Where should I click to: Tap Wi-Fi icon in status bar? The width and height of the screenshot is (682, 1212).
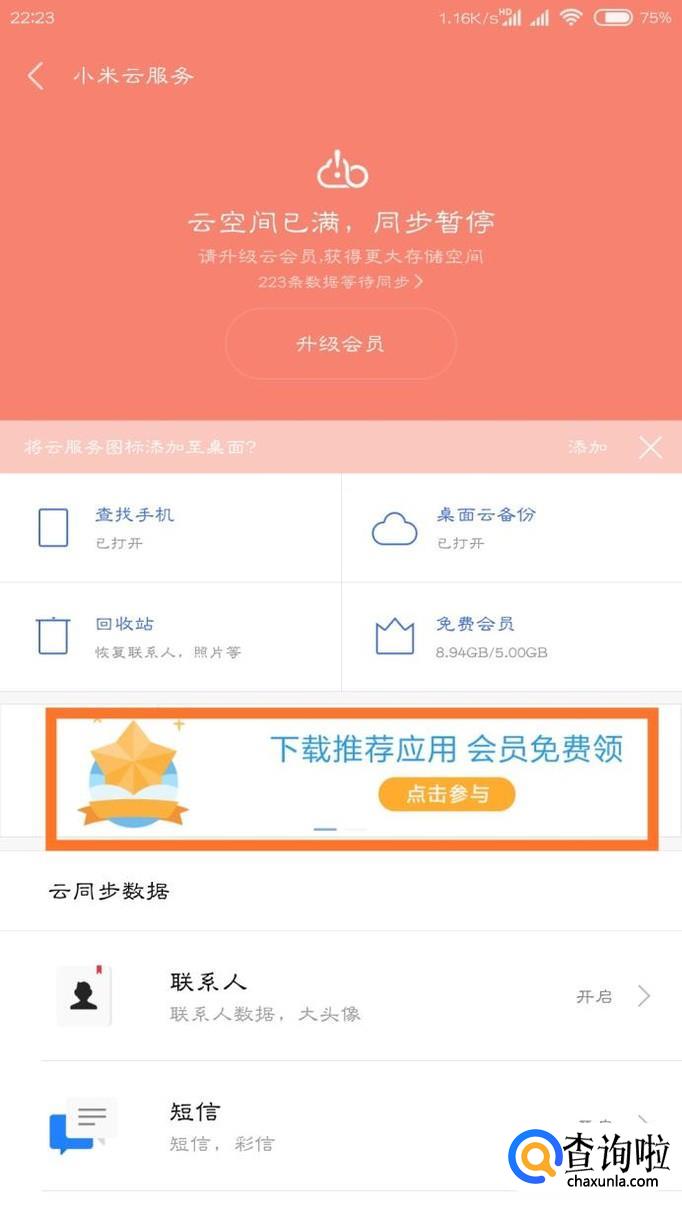pyautogui.click(x=571, y=17)
